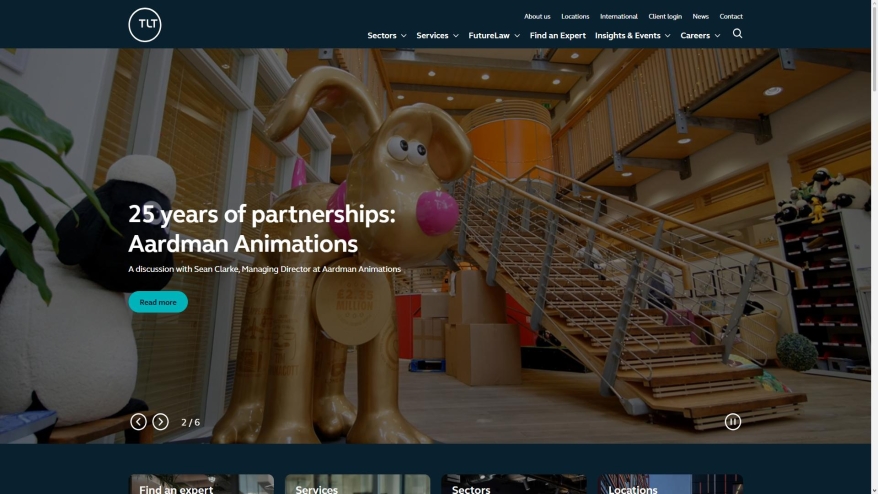878x494 pixels.
Task: Open the International link
Action: [619, 16]
